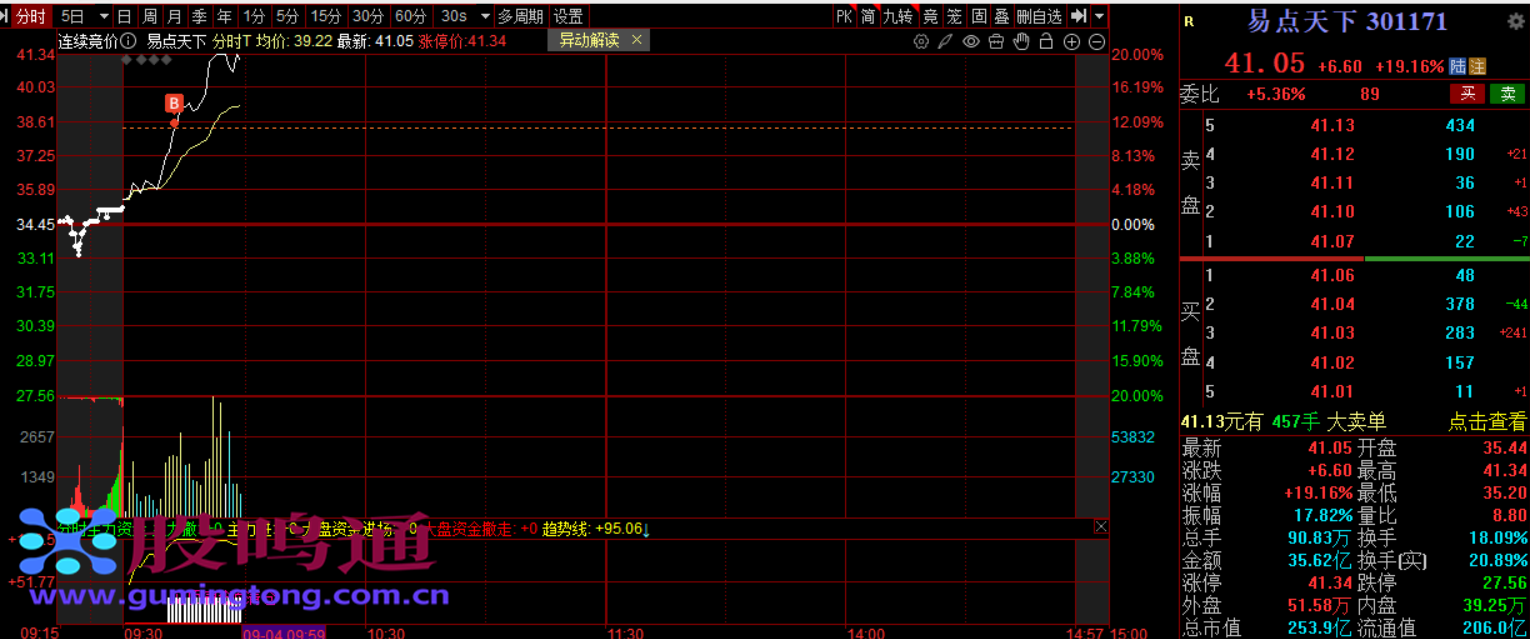The width and height of the screenshot is (1530, 639).
Task: Click buy level 1 price 41.06
Action: (x=1333, y=276)
